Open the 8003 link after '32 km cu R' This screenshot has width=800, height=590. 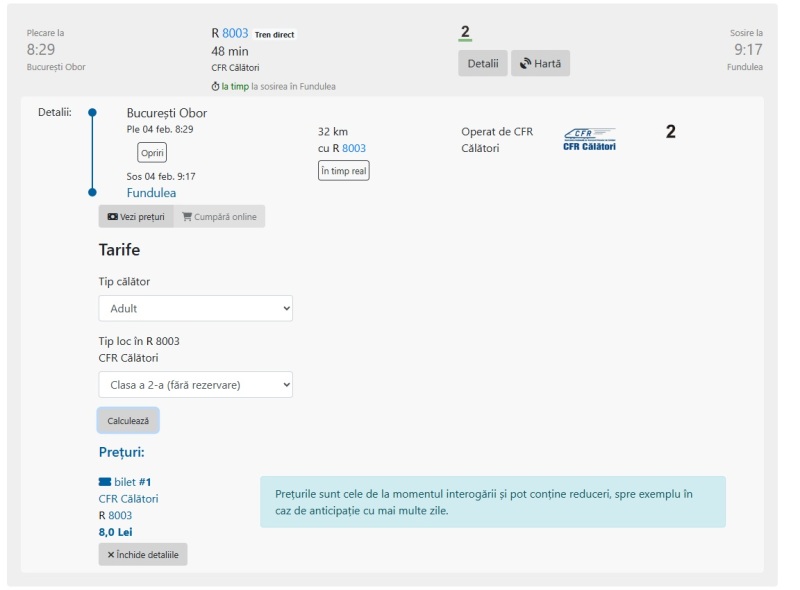[354, 148]
